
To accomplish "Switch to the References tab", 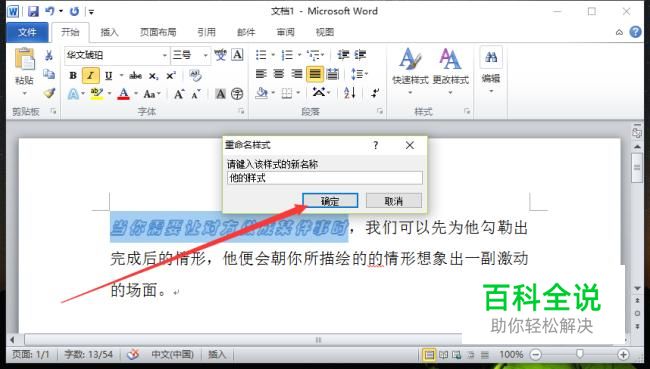I will 206,32.
